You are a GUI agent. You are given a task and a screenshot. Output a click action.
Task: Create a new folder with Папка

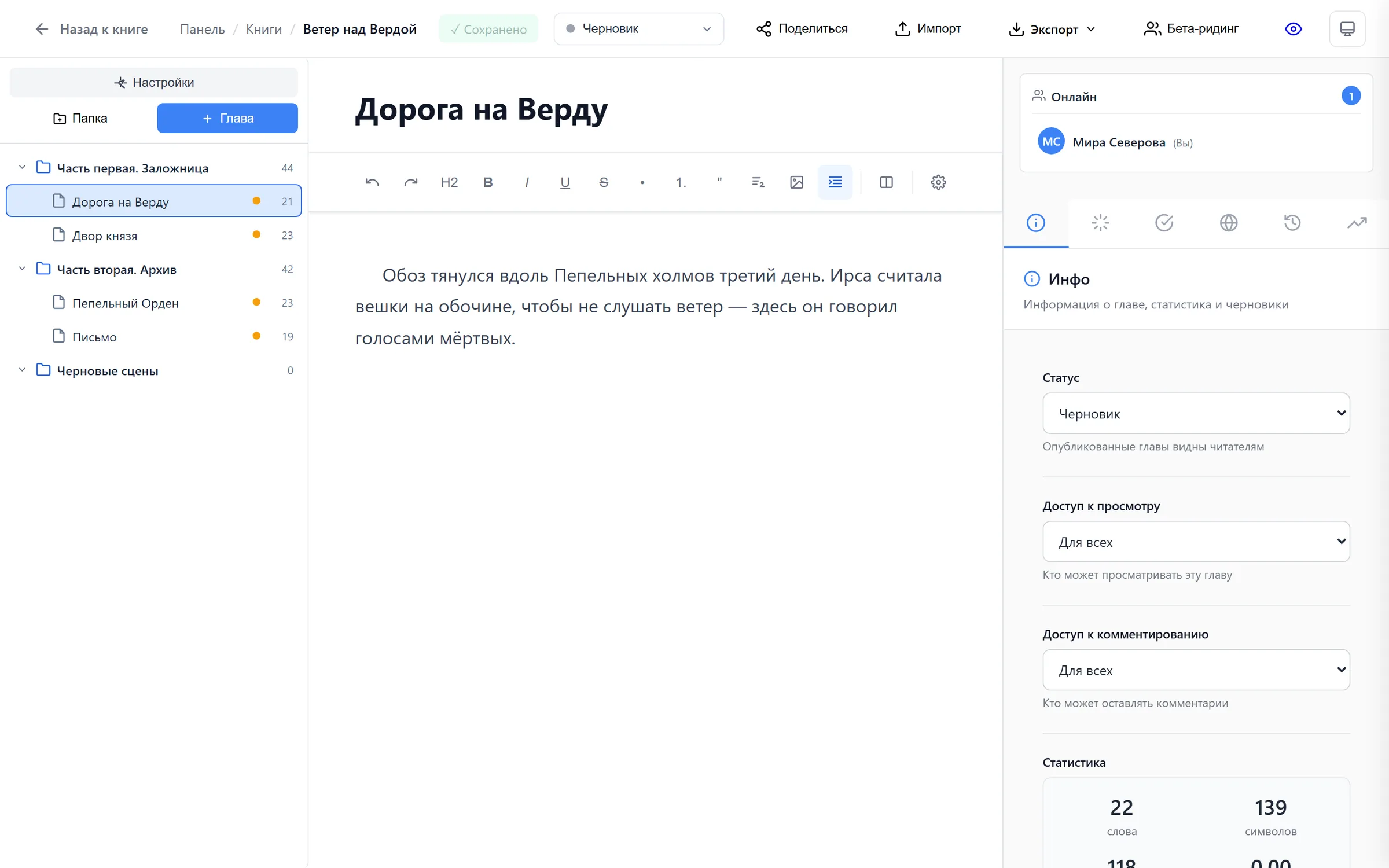coord(80,118)
